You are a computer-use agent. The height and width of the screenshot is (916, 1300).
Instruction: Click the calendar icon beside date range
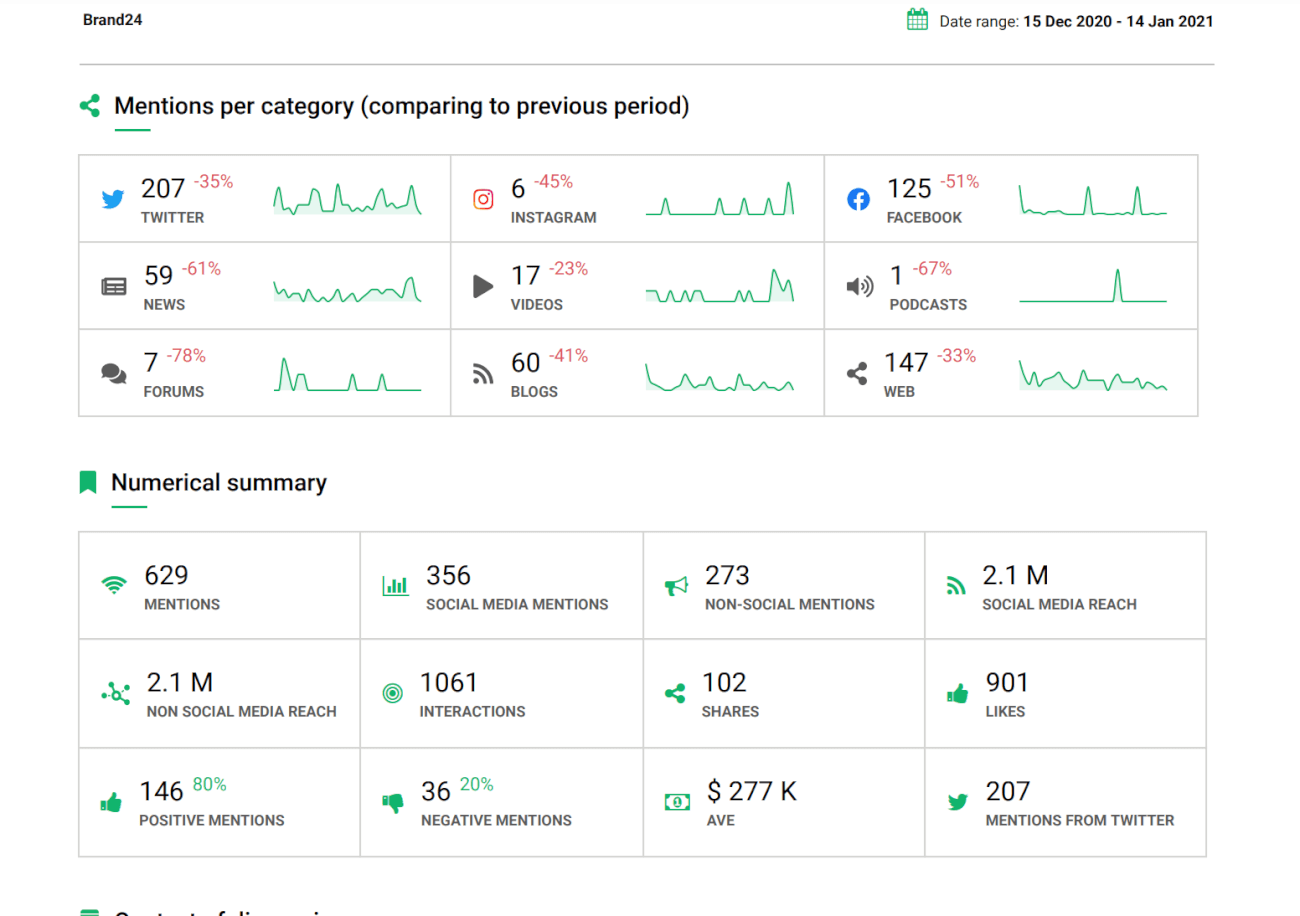[917, 20]
